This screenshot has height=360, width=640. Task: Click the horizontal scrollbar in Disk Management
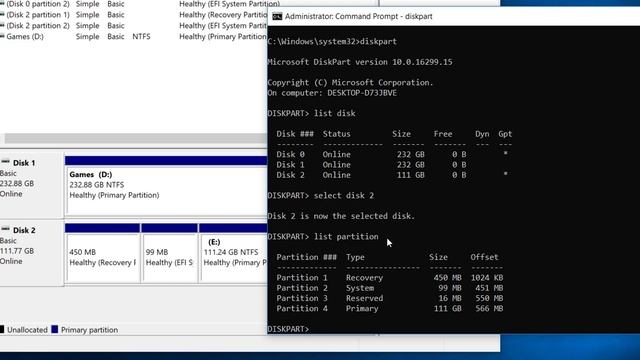(135, 138)
